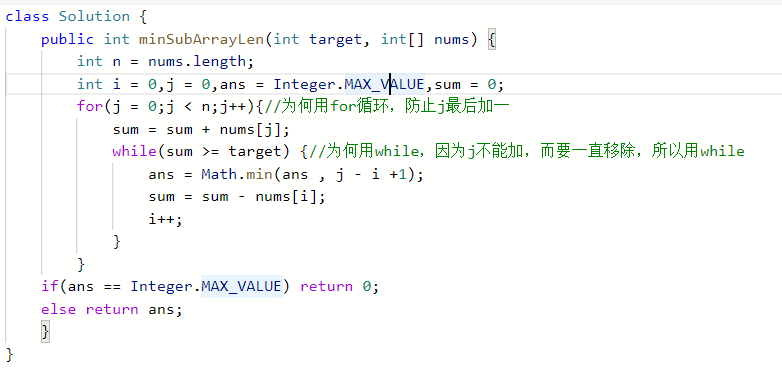Click the "while" keyword of the inner loop
The image size is (782, 376).
coord(135,151)
